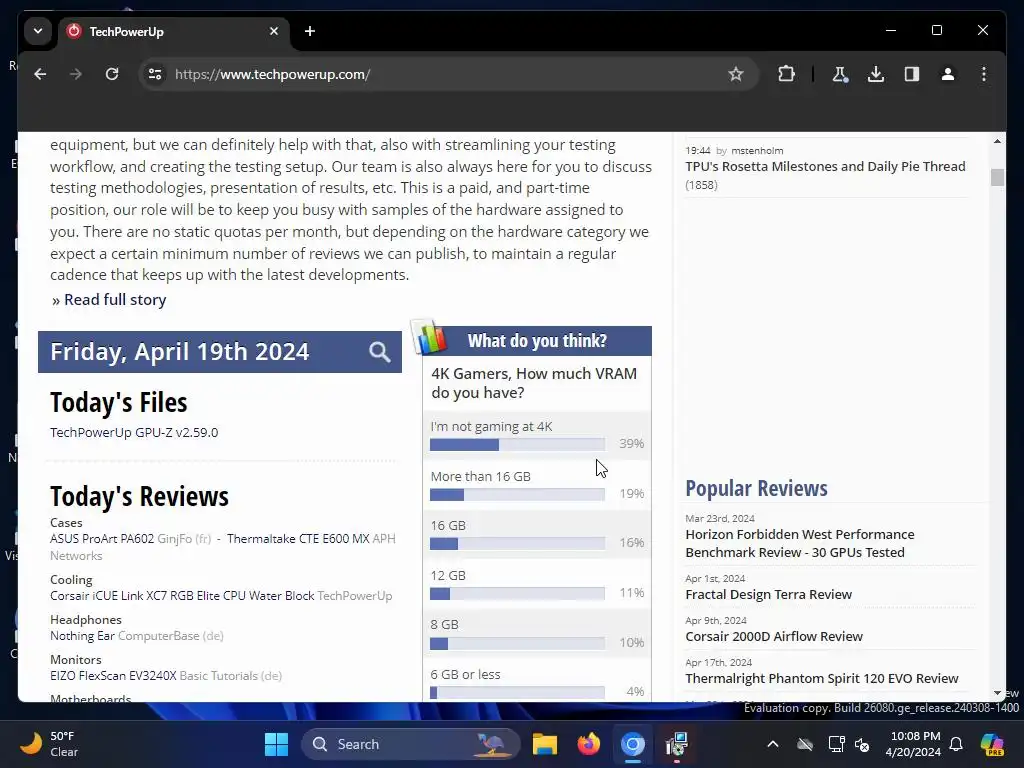Select the 16 GB poll option
Viewport: 1024px width, 768px height.
[x=448, y=525]
